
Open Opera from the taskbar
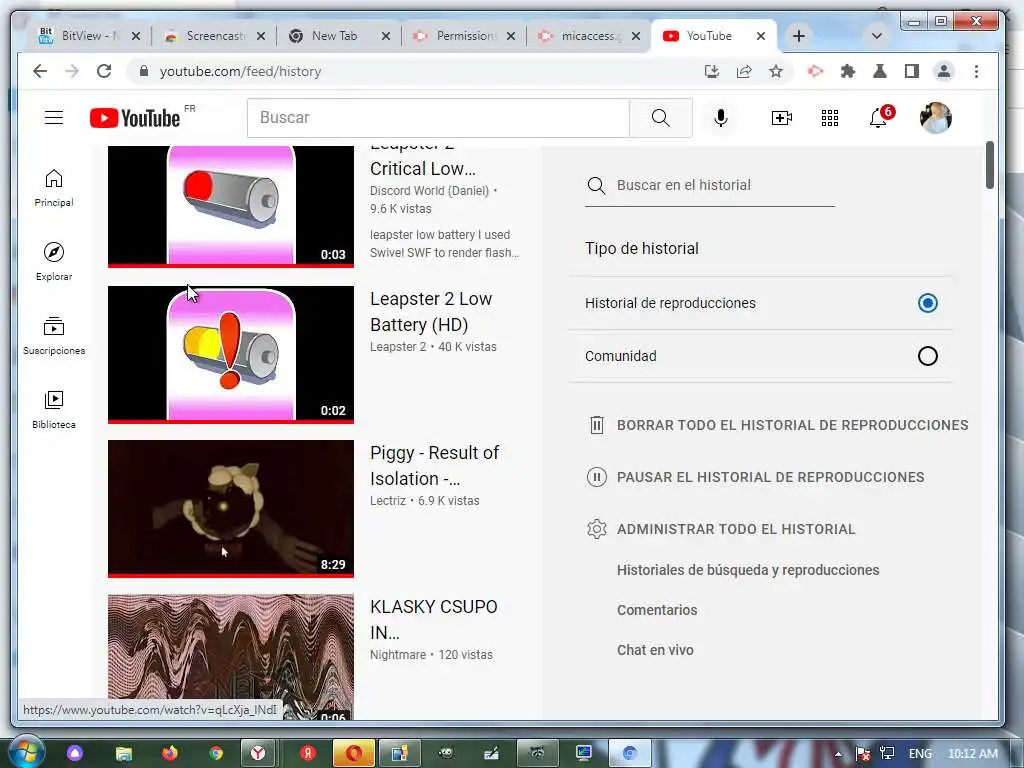pyautogui.click(x=353, y=753)
